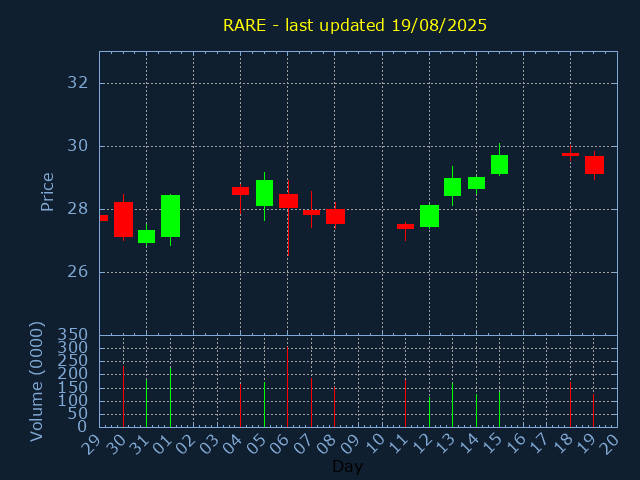Click the chart title 'RARE - last updated 19/08/2025'

click(x=355, y=25)
